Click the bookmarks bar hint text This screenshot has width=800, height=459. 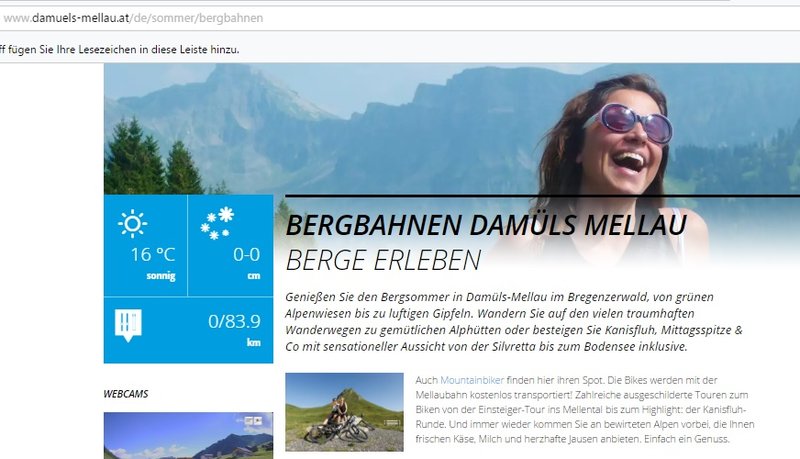click(x=119, y=49)
